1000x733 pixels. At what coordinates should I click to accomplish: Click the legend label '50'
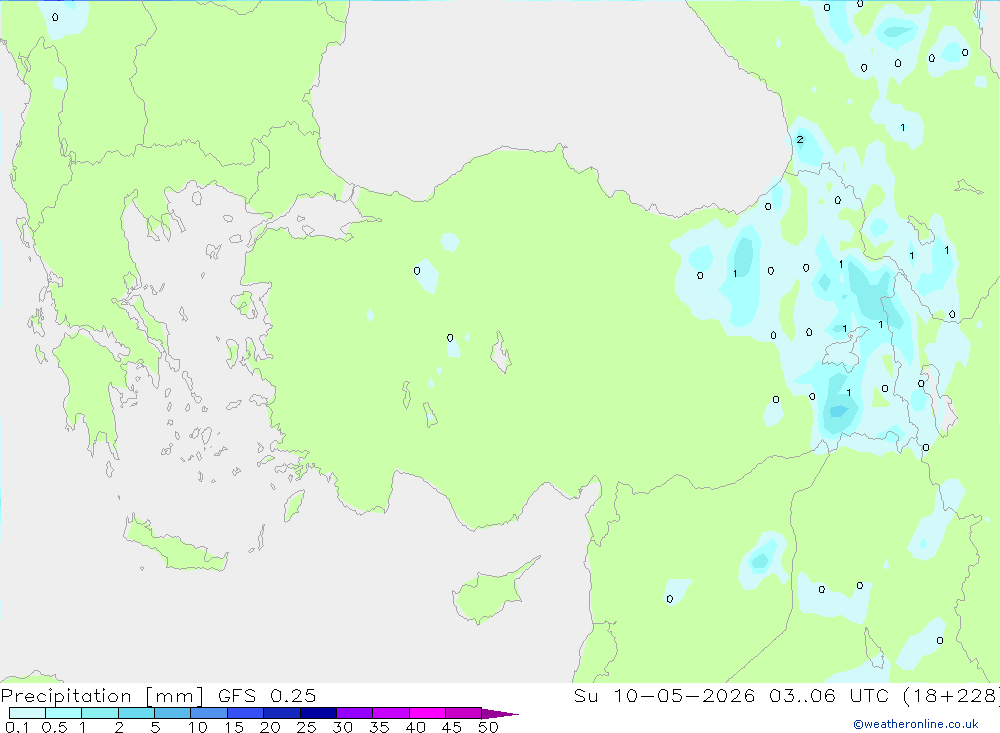tap(488, 727)
